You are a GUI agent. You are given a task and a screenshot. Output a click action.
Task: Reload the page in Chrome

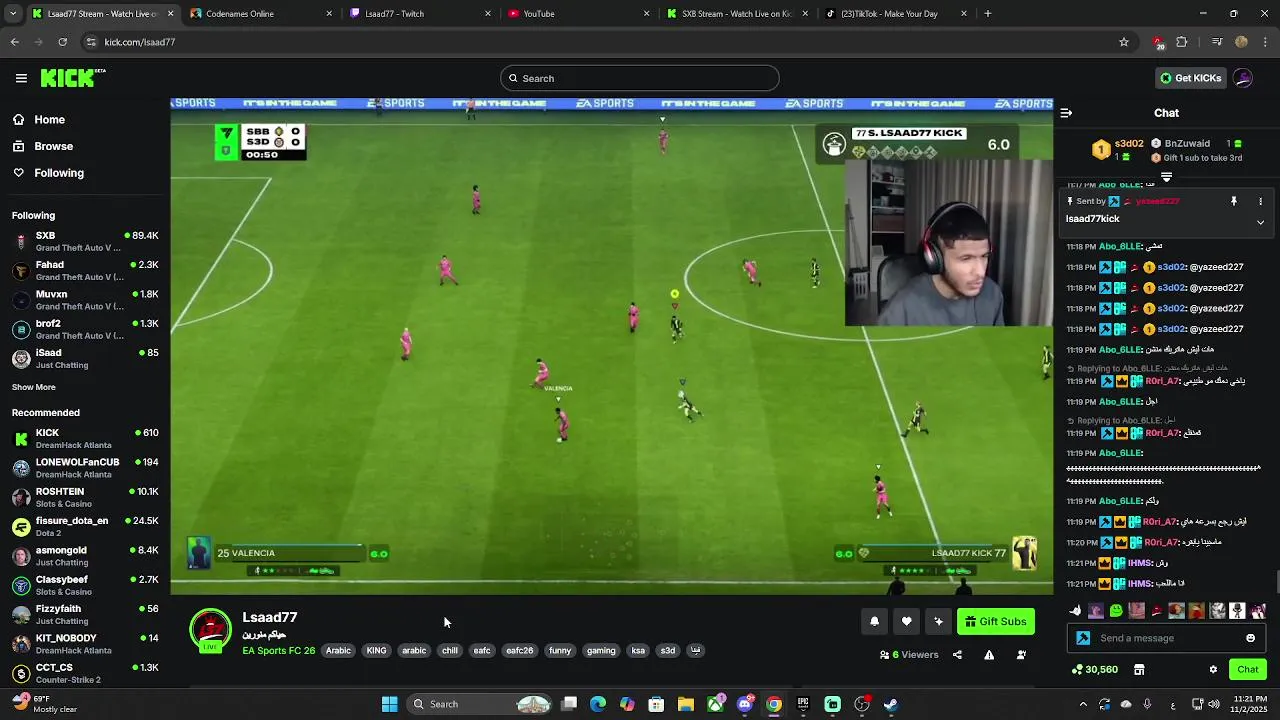click(62, 42)
